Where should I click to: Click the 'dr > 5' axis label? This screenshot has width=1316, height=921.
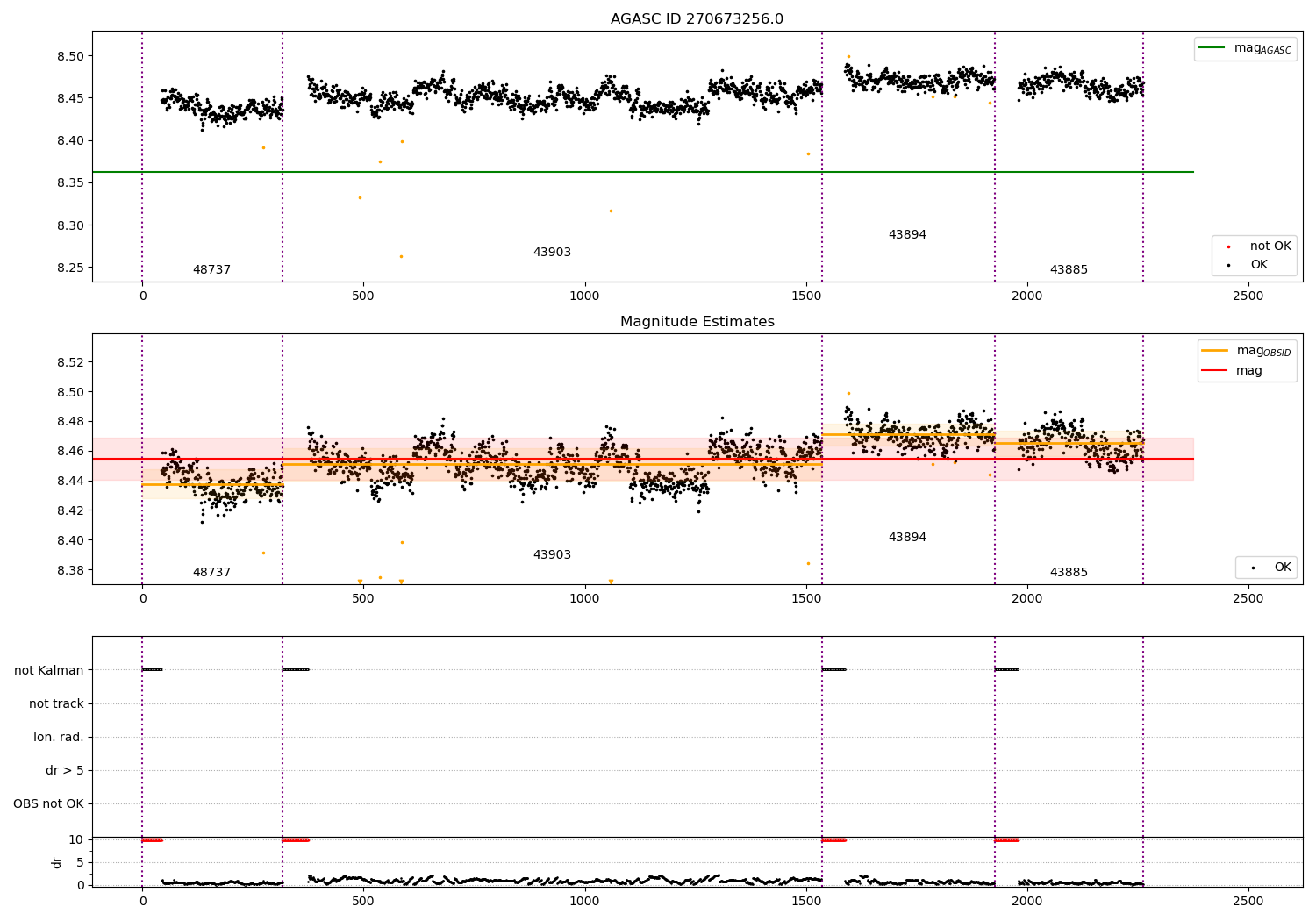pyautogui.click(x=65, y=770)
